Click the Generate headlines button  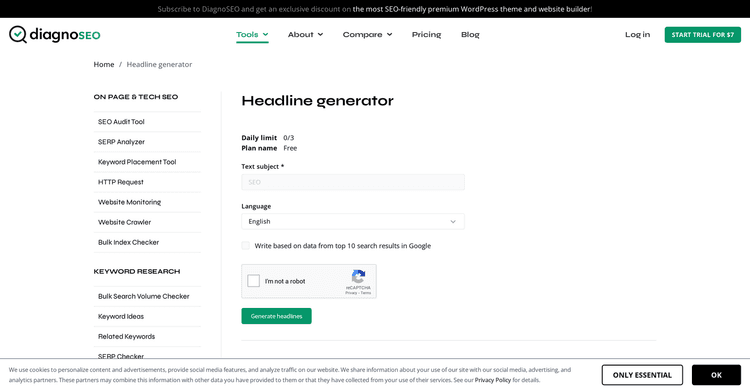276,316
